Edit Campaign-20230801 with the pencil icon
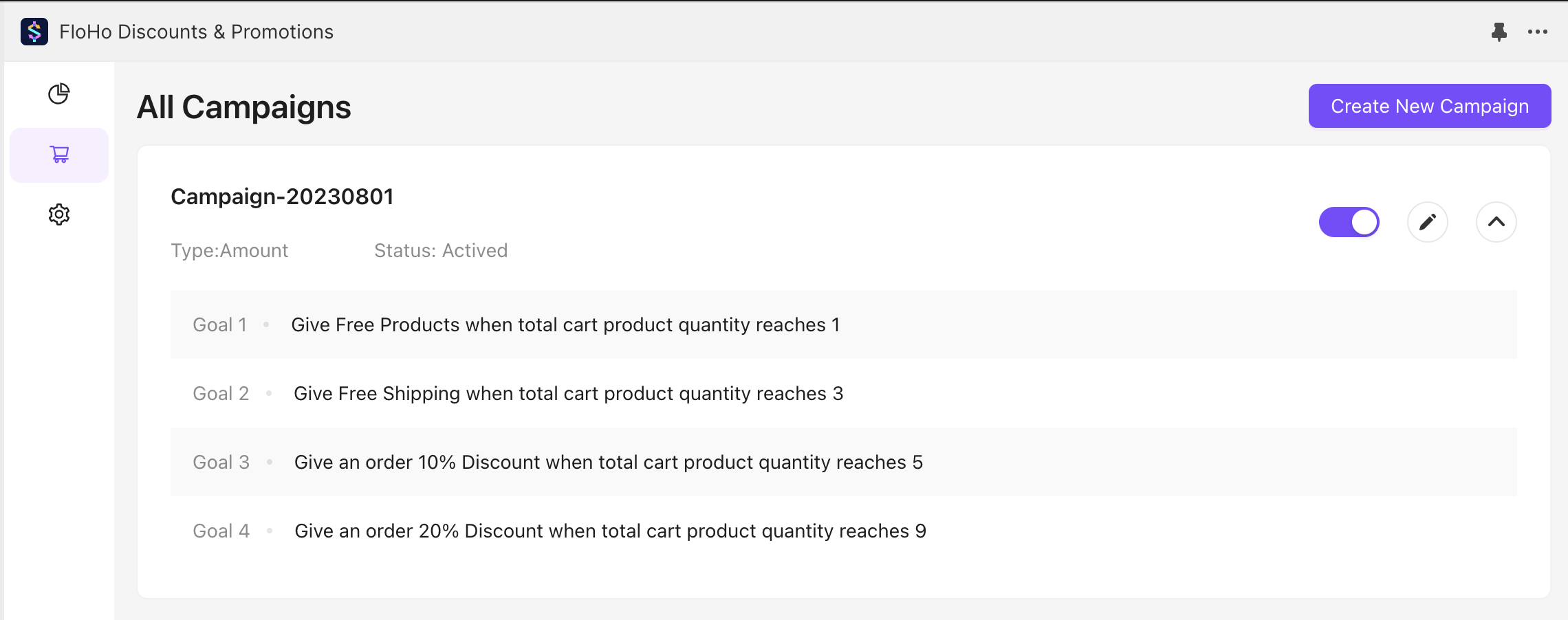 [x=1428, y=222]
